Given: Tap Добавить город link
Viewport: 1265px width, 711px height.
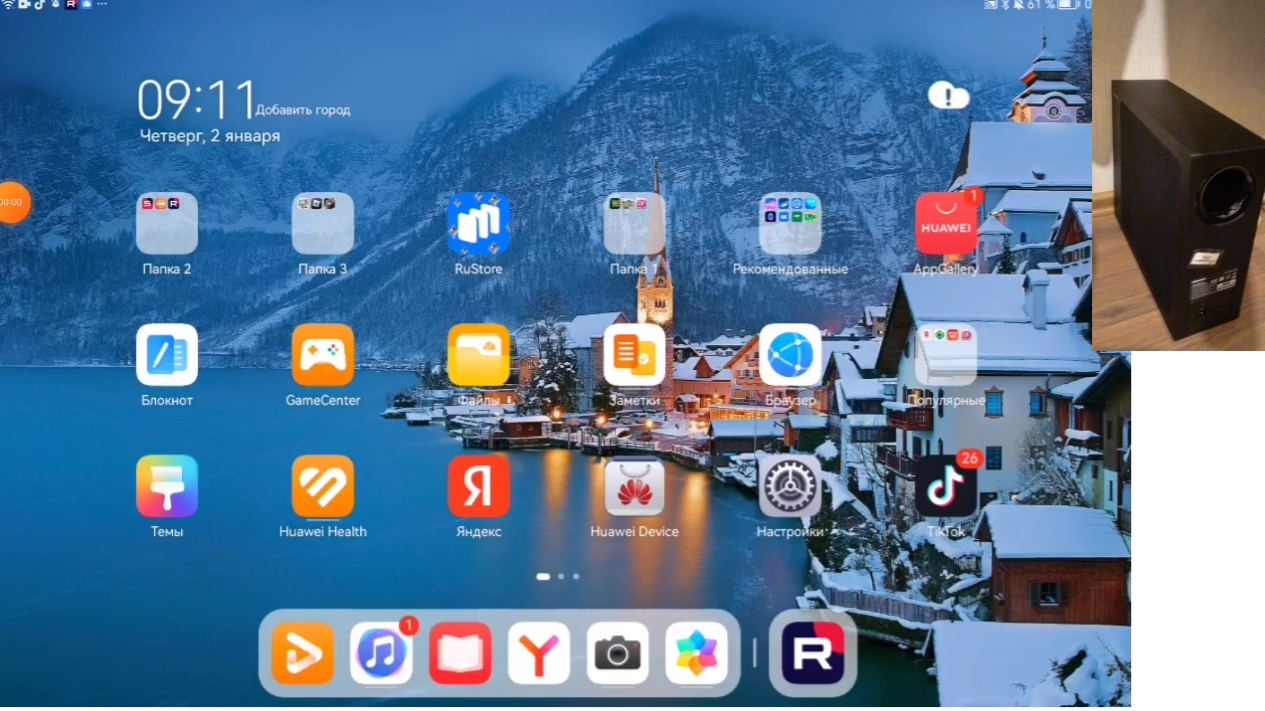Looking at the screenshot, I should (x=303, y=110).
